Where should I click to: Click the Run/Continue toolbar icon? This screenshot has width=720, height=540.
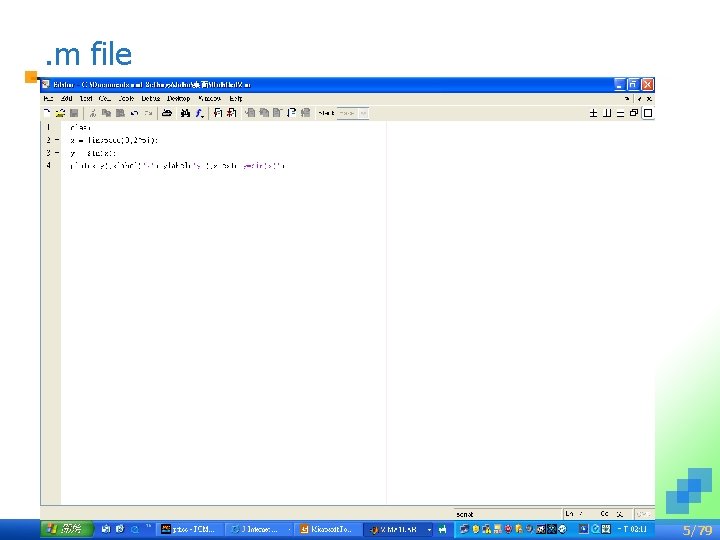[x=291, y=113]
